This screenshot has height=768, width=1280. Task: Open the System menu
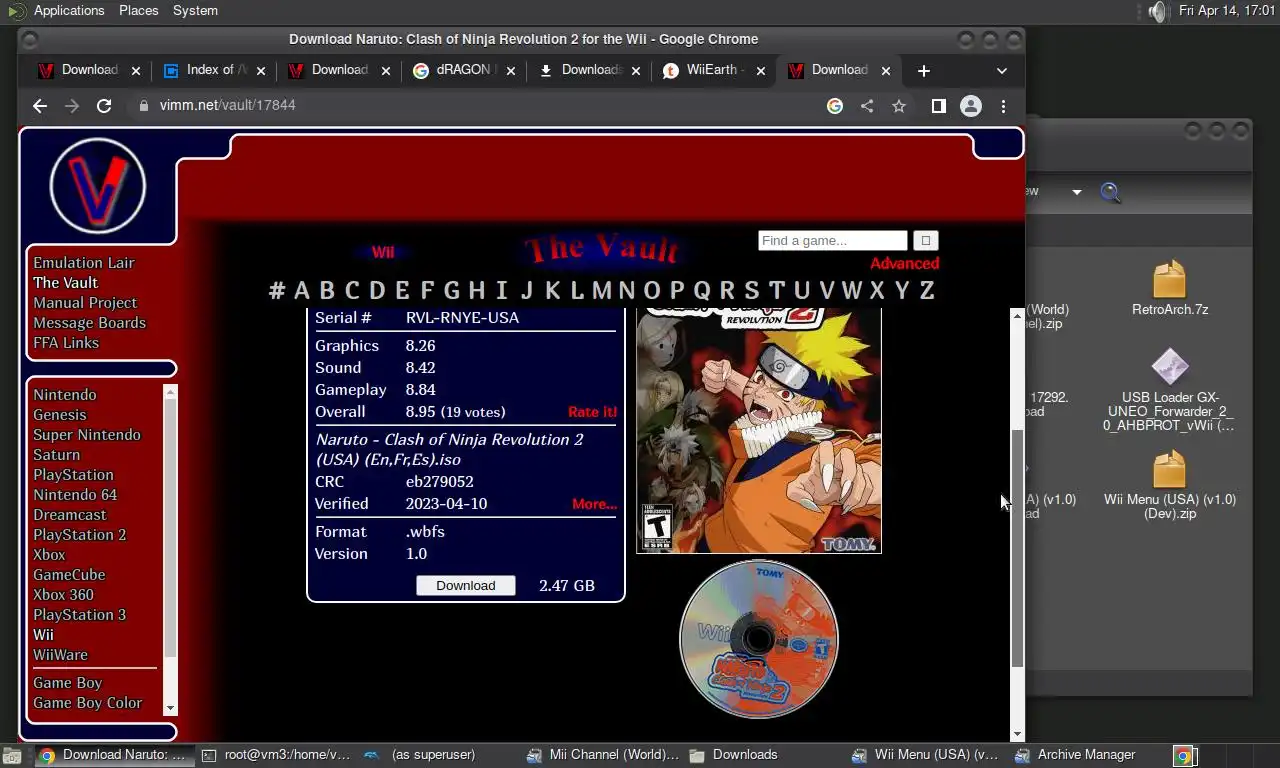click(195, 11)
